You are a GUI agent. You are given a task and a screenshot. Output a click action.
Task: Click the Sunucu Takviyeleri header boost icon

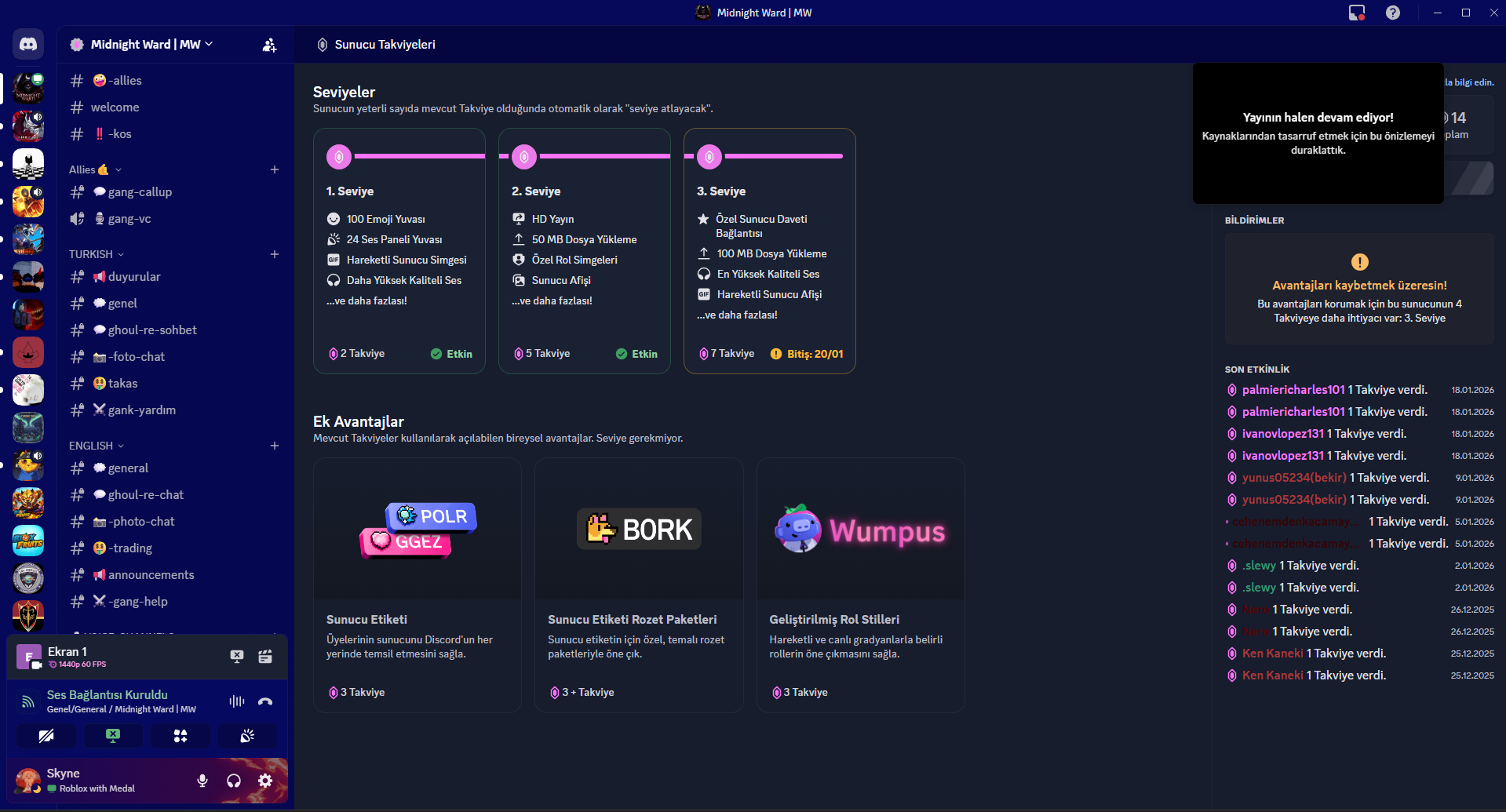(x=322, y=45)
